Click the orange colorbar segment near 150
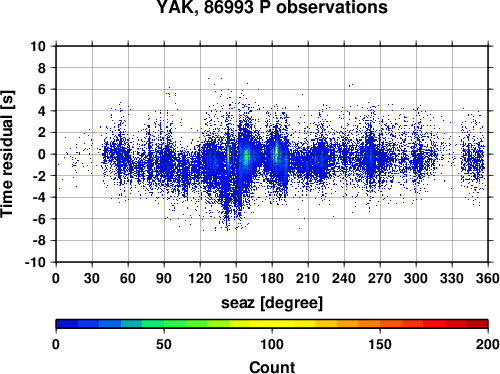Viewport: 500px width, 374px height. [x=380, y=324]
